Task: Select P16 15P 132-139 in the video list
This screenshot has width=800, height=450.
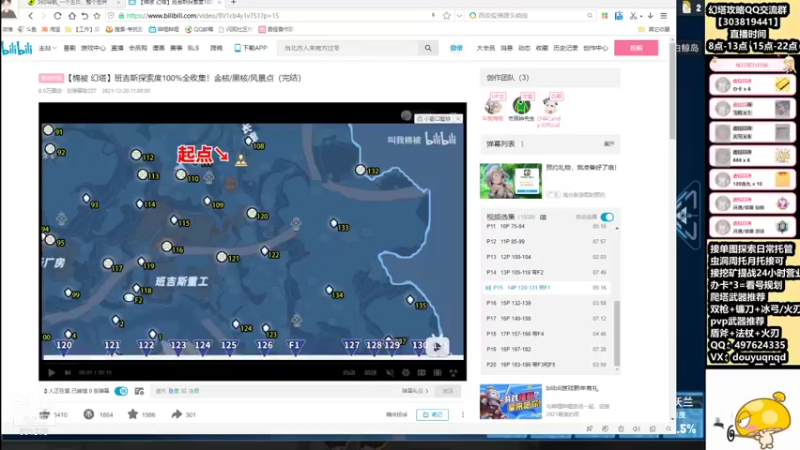Action: click(x=546, y=303)
